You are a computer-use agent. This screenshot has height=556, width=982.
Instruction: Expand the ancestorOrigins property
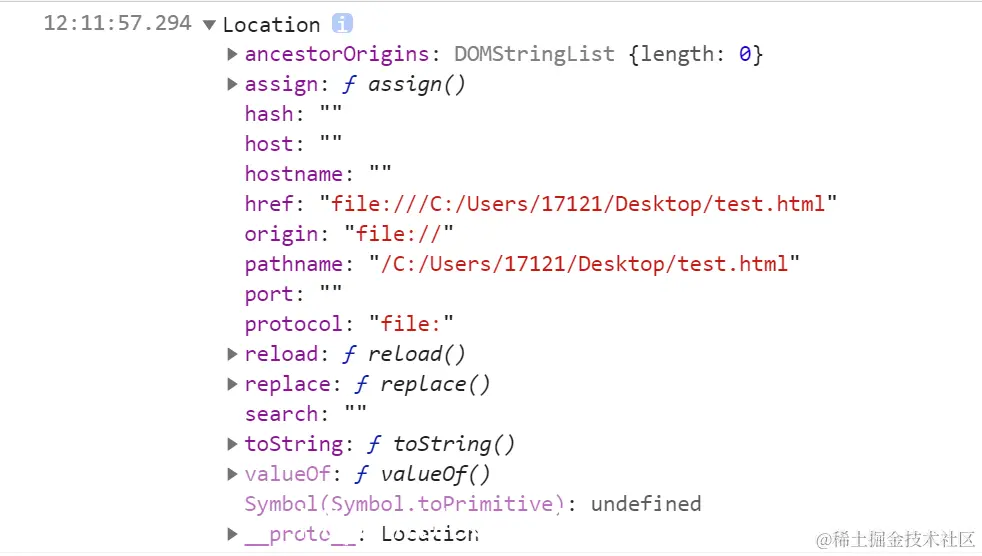tap(232, 54)
